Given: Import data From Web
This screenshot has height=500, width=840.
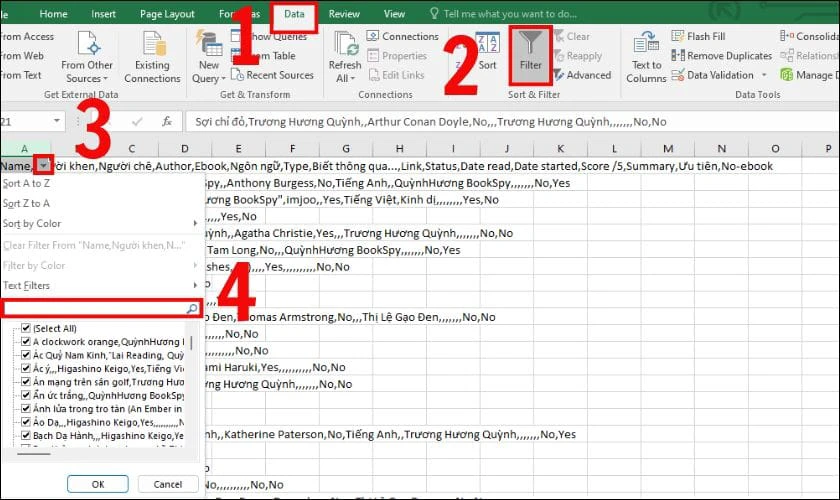Looking at the screenshot, I should click(22, 56).
